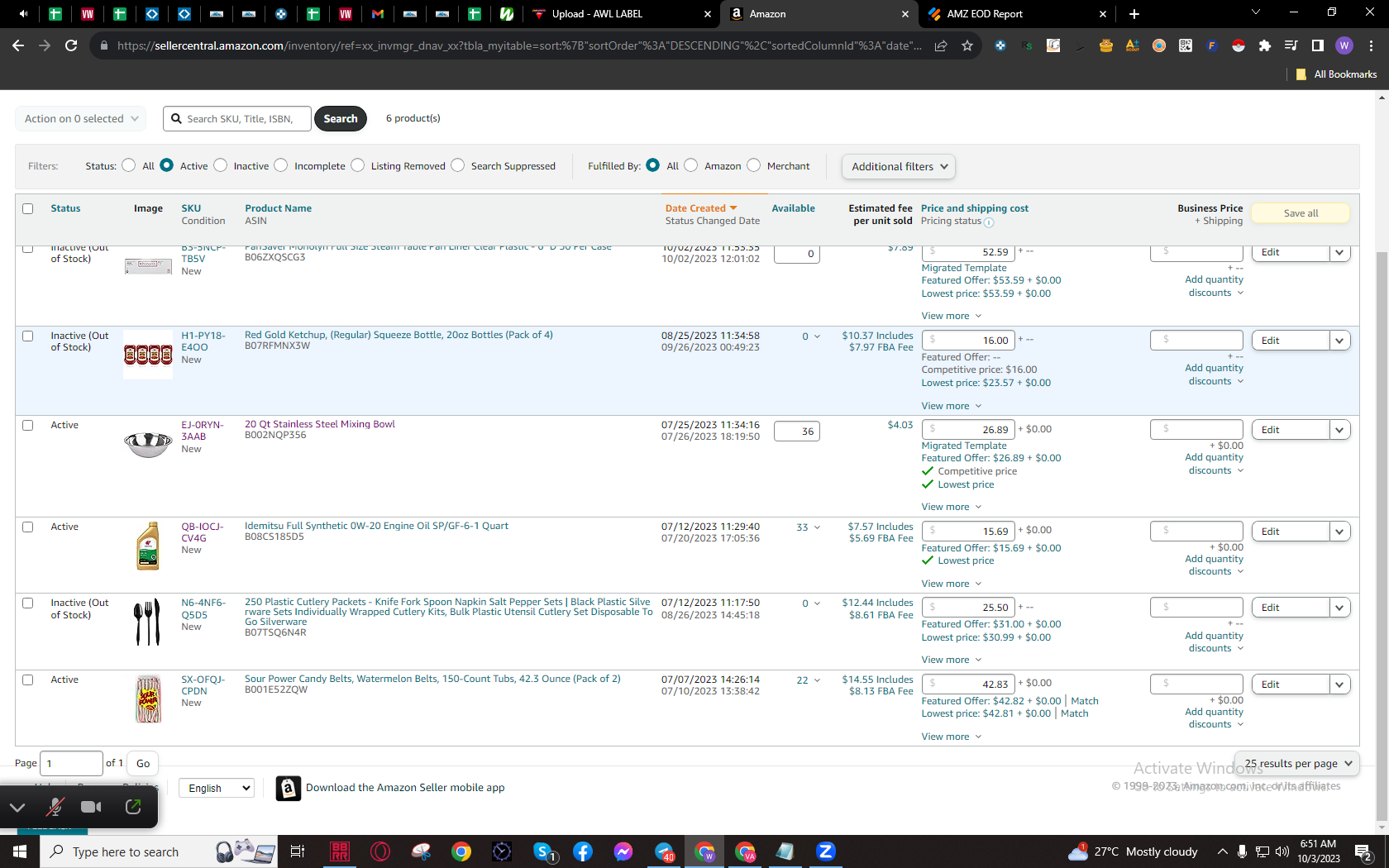Viewport: 1389px width, 868px height.
Task: Click the Save all button
Action: [1301, 213]
